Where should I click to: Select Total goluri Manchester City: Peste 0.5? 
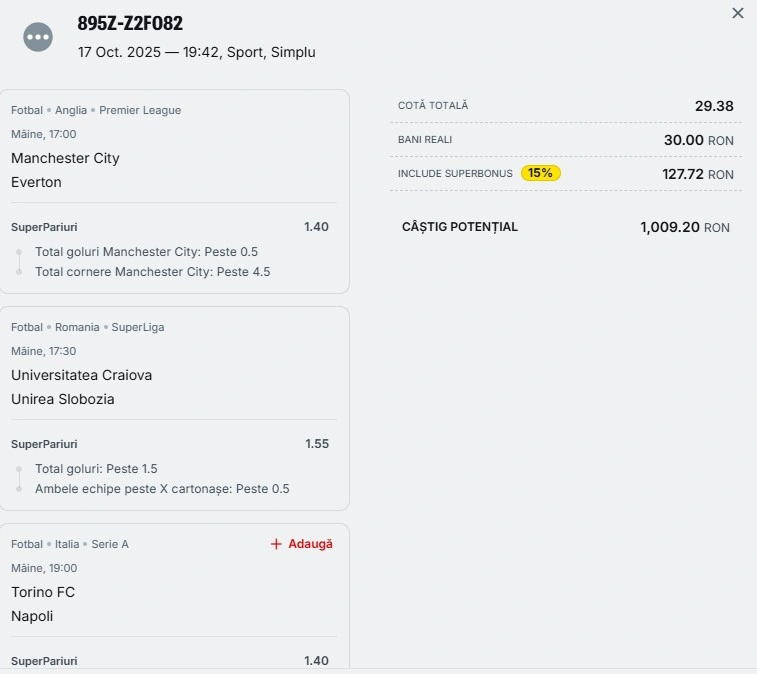146,252
